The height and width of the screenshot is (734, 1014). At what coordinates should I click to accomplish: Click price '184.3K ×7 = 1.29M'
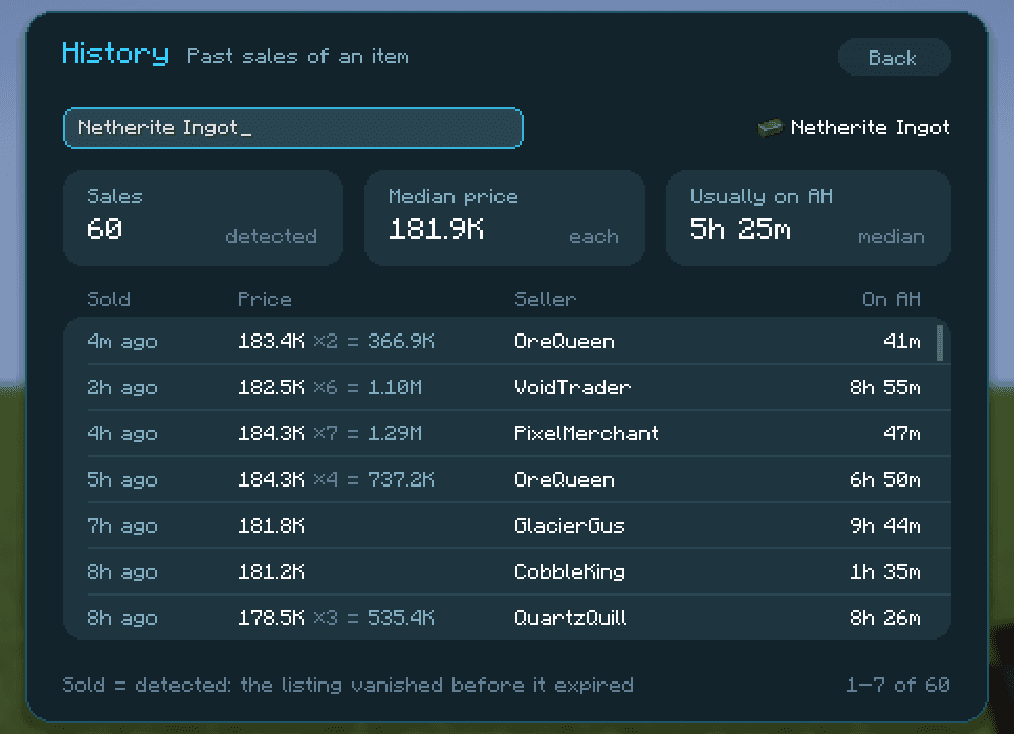point(330,433)
